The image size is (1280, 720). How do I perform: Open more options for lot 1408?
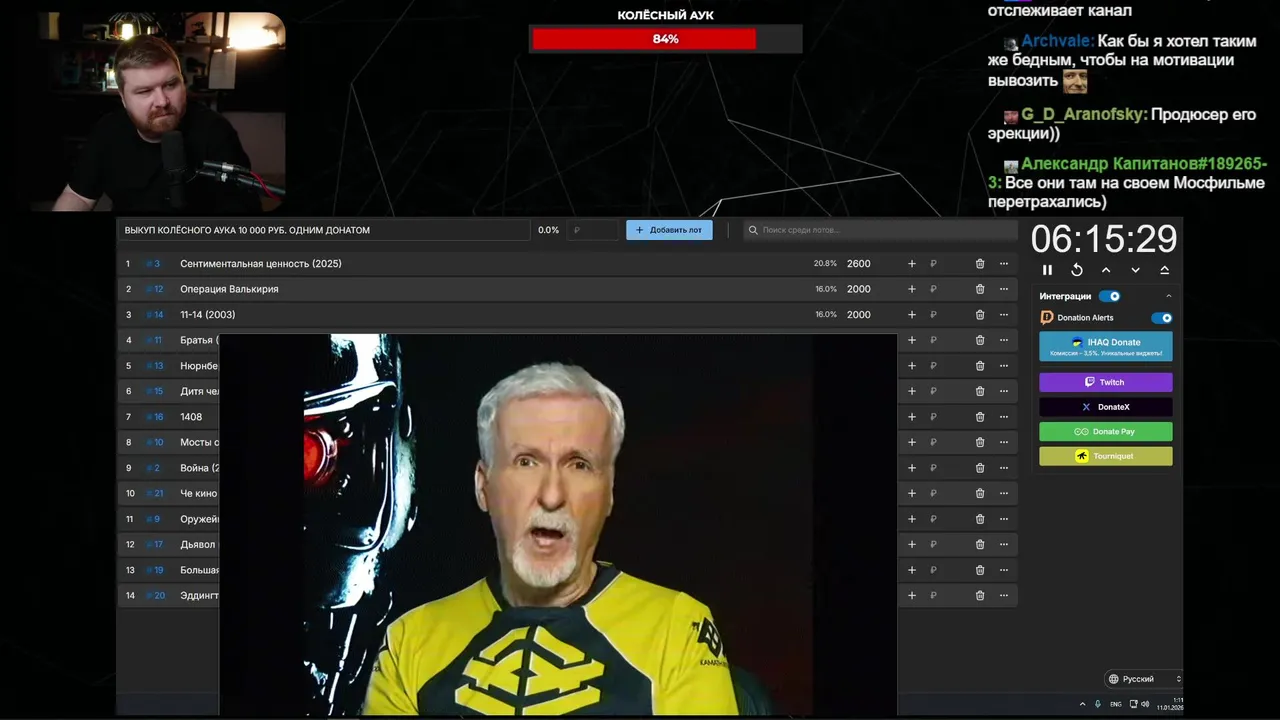[x=1004, y=417]
